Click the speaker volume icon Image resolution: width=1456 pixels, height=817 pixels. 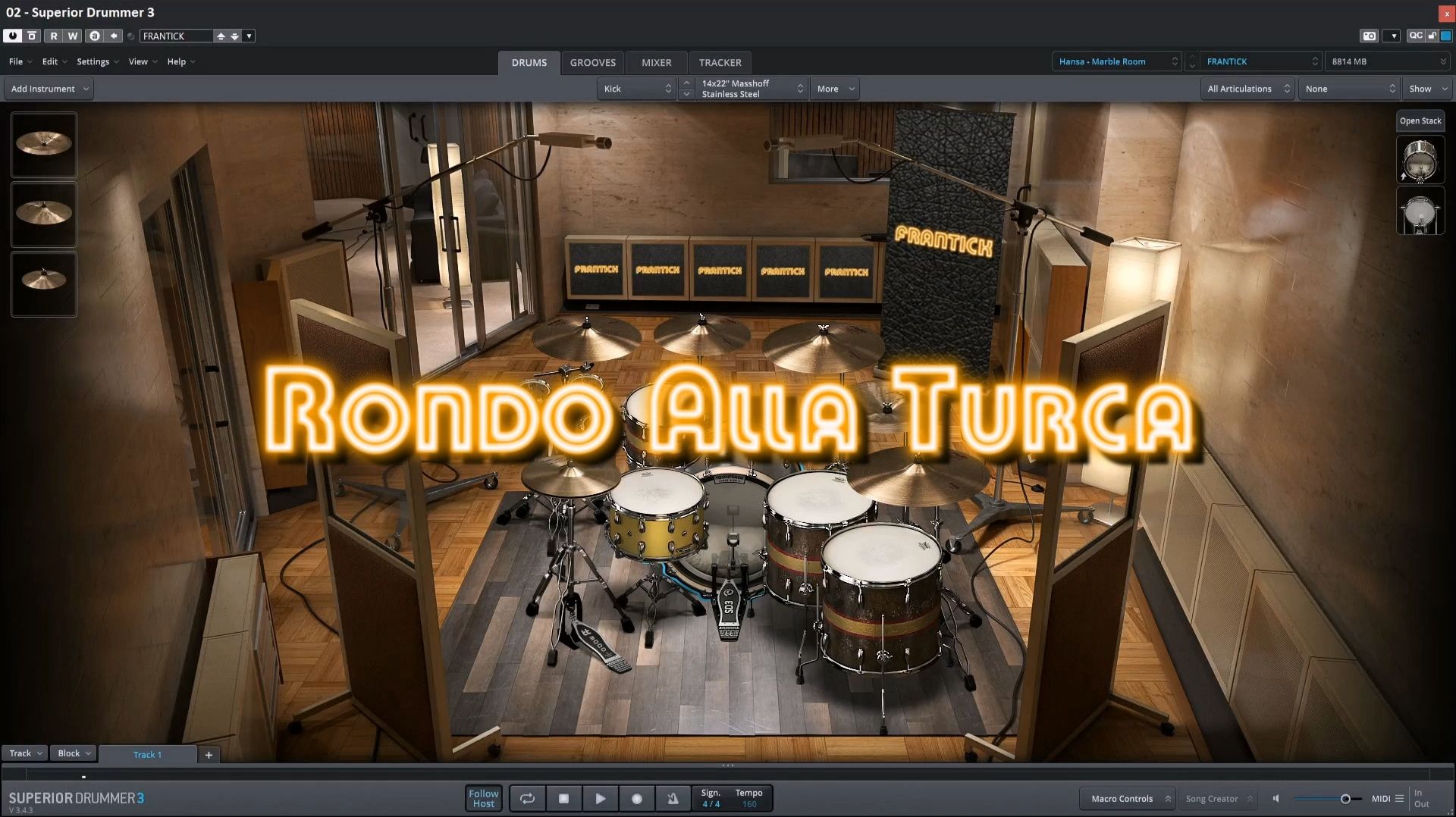pos(1276,798)
